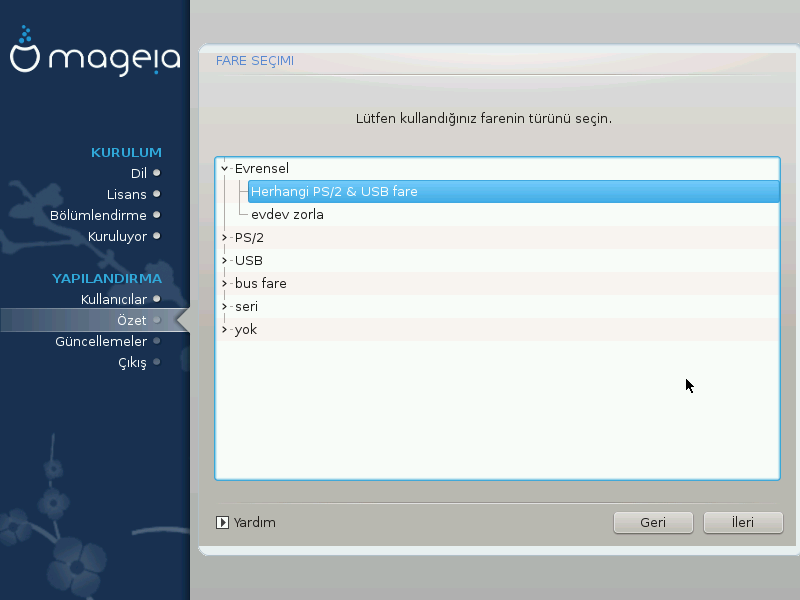Click the Güncellemeler step bullet
The image size is (800, 600).
pyautogui.click(x=157, y=341)
